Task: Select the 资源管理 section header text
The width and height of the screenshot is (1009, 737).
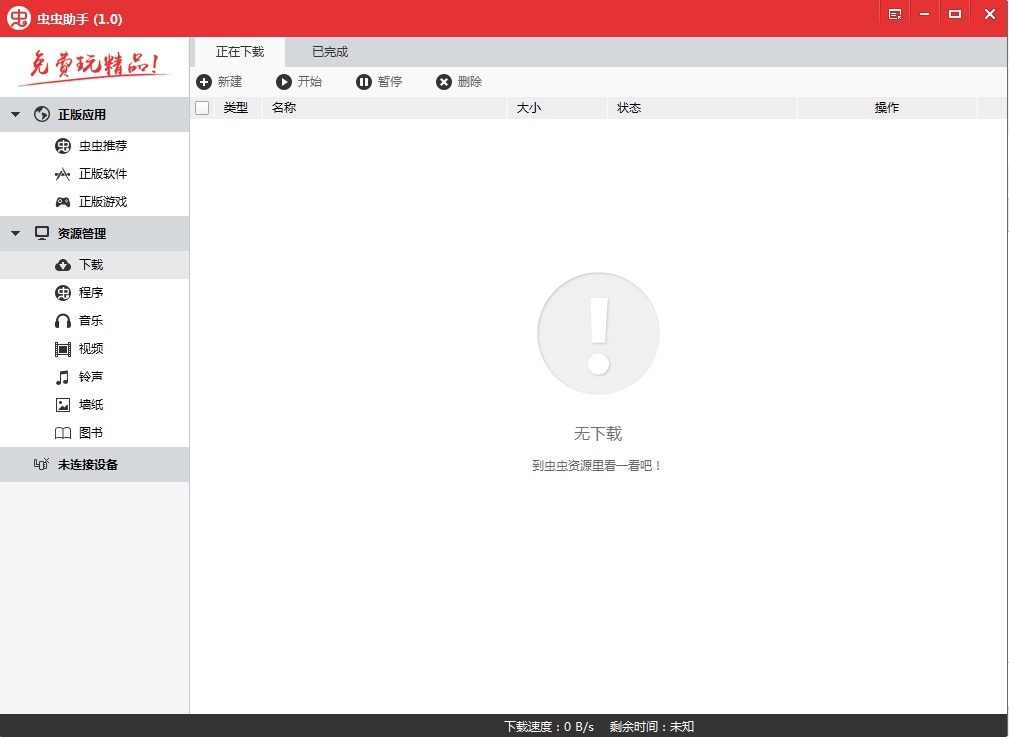Action: point(82,234)
